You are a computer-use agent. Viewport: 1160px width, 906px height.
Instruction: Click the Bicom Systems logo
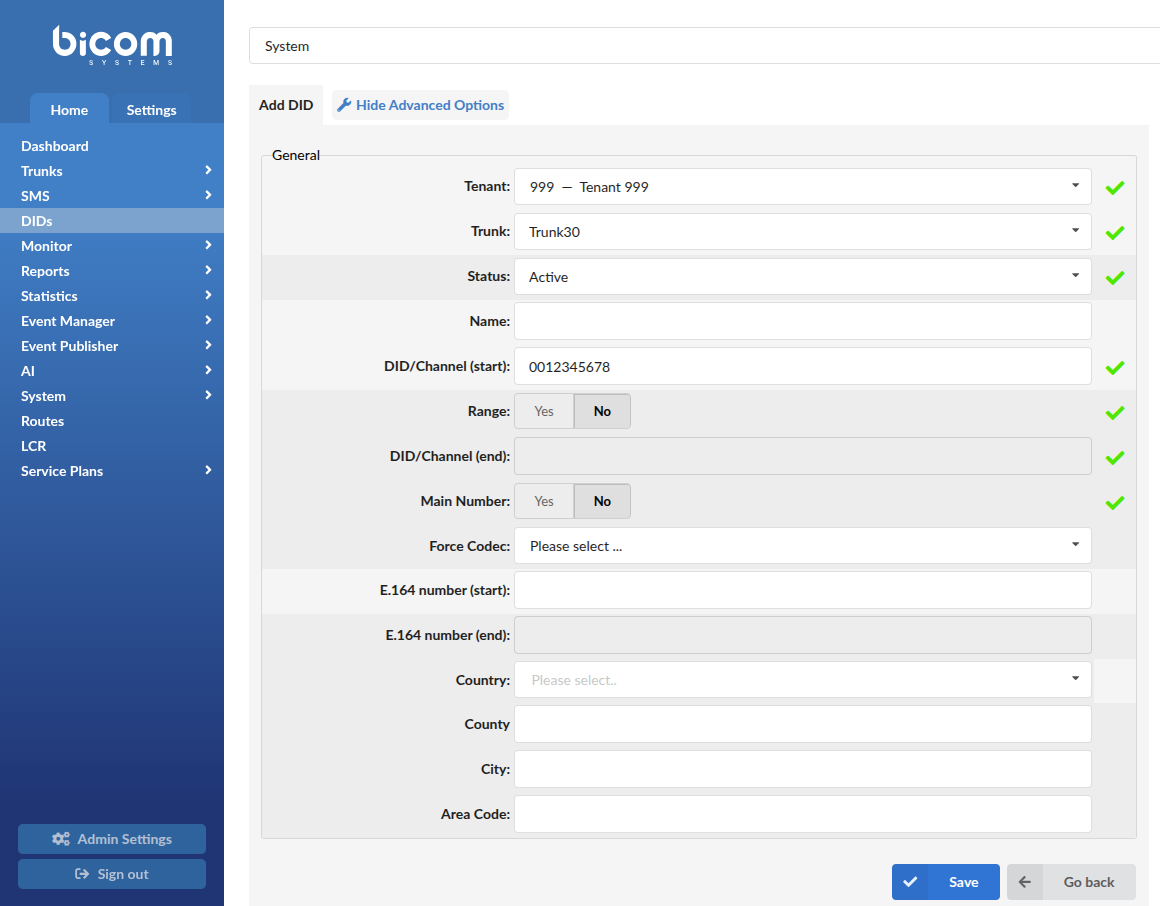coord(112,45)
